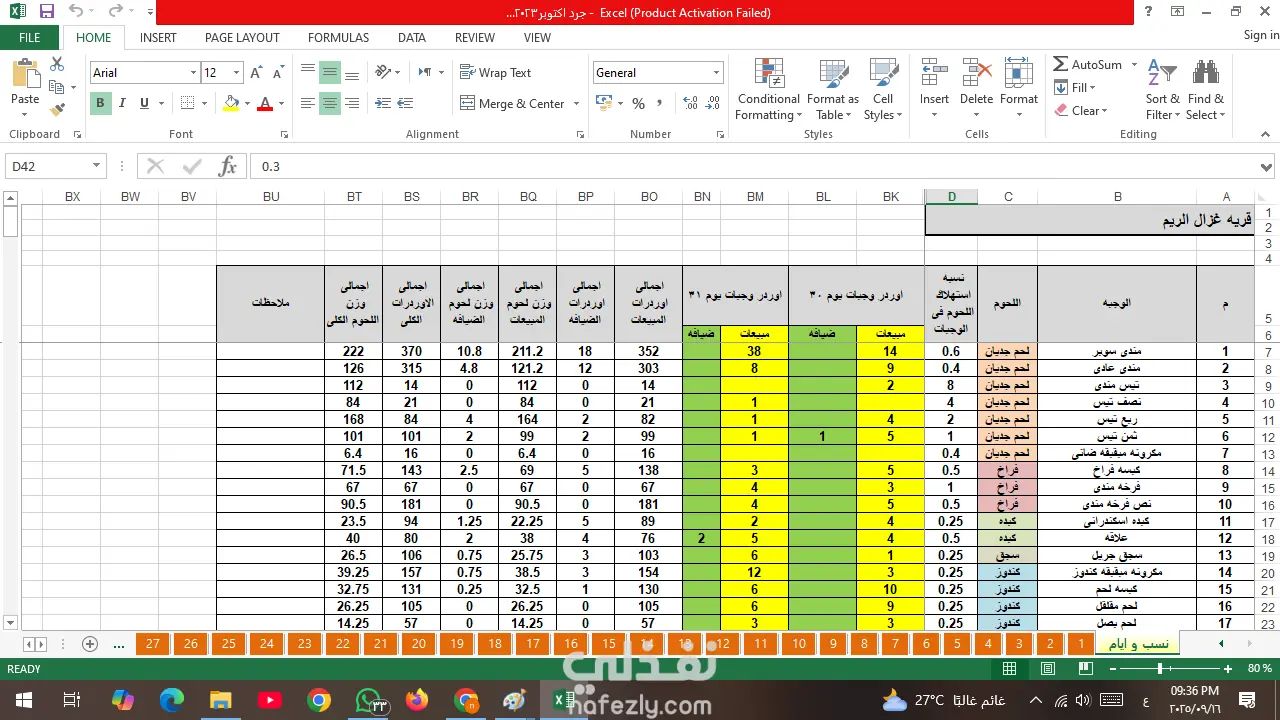Screen dimensions: 1280x720
Task: Toggle Bold formatting
Action: click(x=100, y=103)
